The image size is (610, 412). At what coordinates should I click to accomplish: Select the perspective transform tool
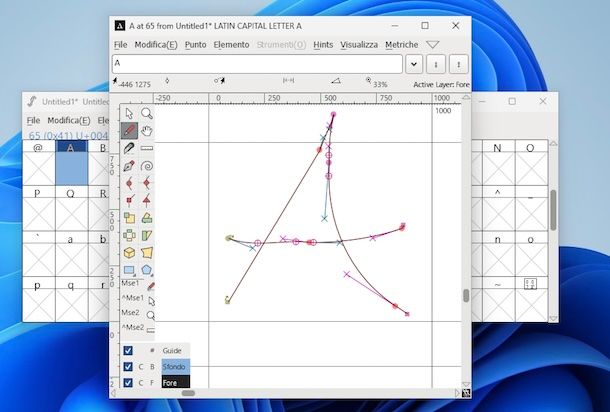(x=147, y=252)
